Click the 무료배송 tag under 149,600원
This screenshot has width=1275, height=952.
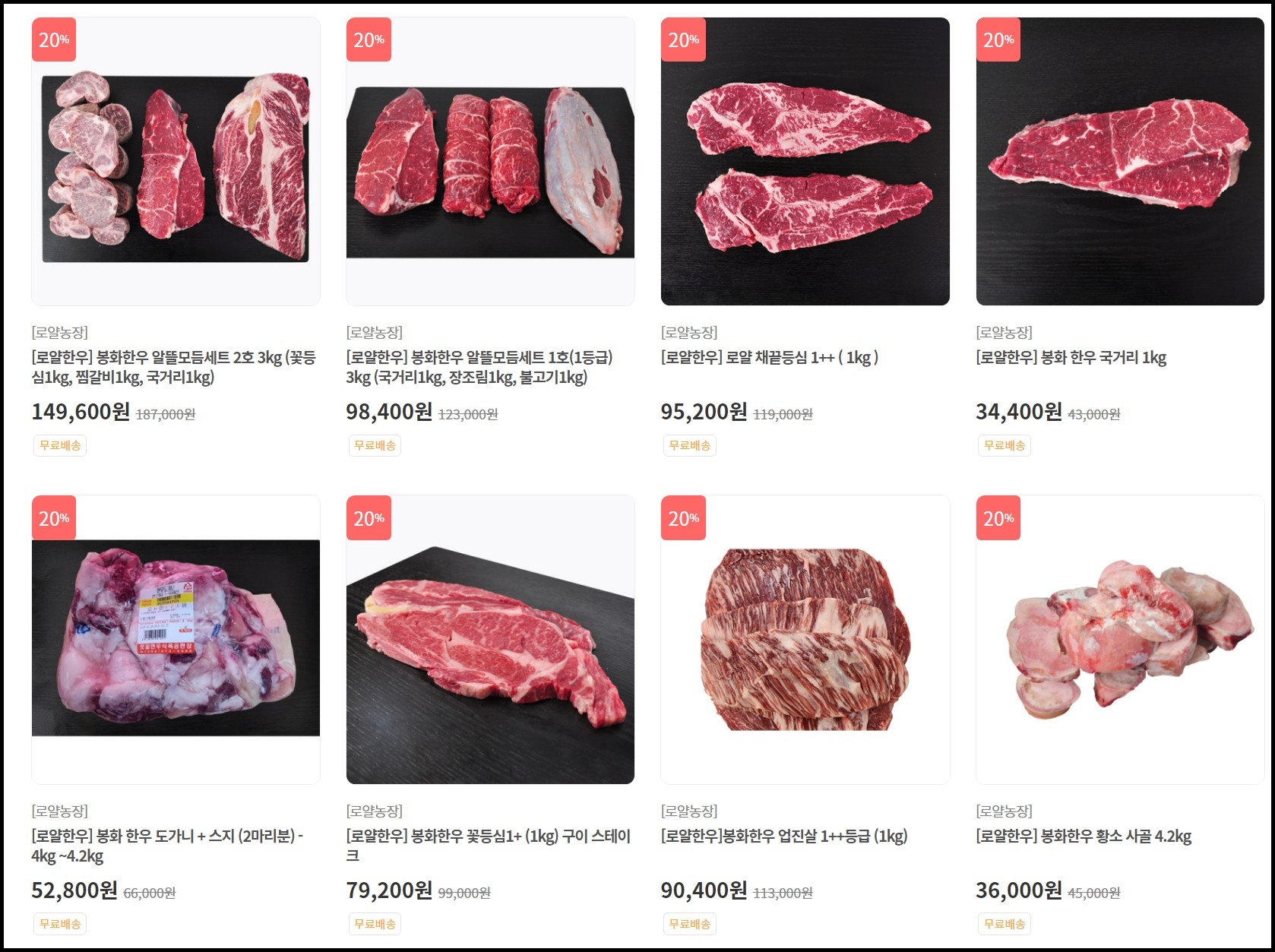pos(60,445)
